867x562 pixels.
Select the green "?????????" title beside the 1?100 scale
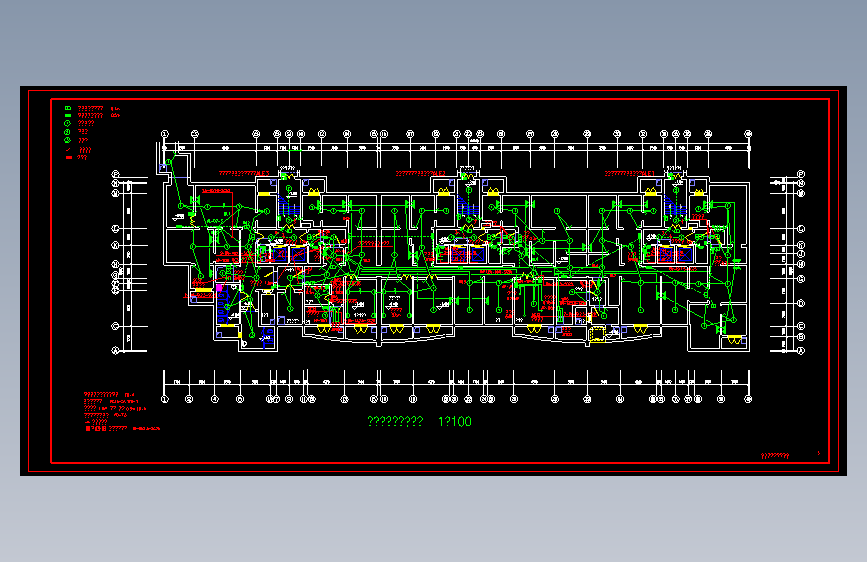pyautogui.click(x=395, y=422)
